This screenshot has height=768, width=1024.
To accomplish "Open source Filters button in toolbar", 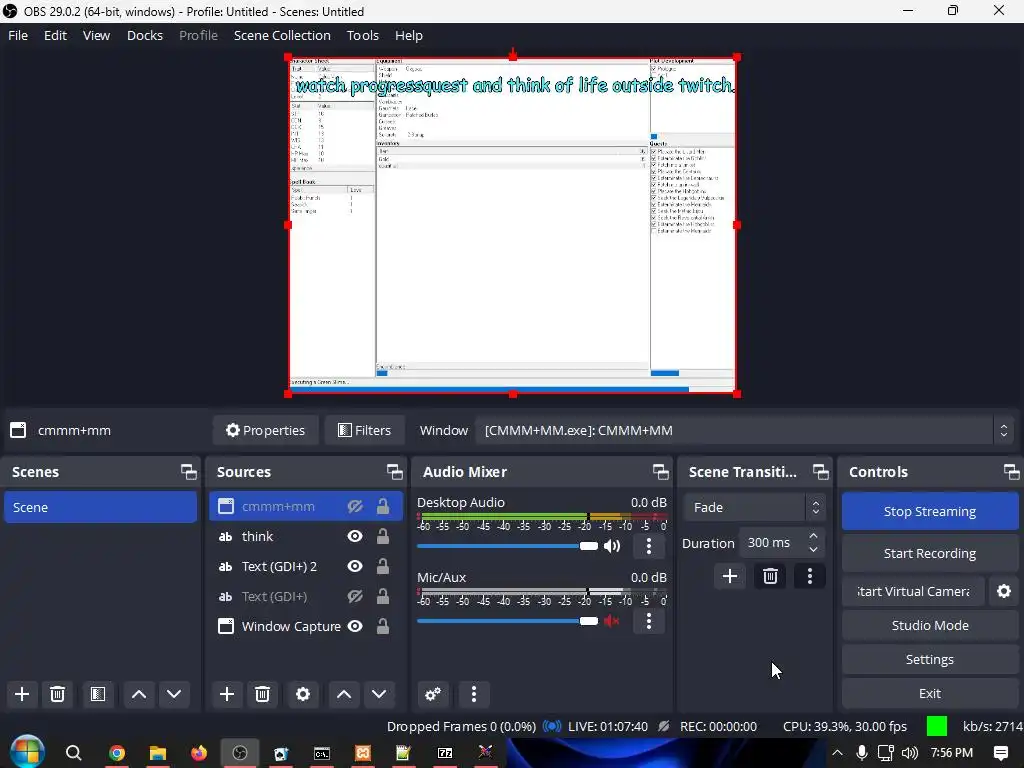I will 364,430.
